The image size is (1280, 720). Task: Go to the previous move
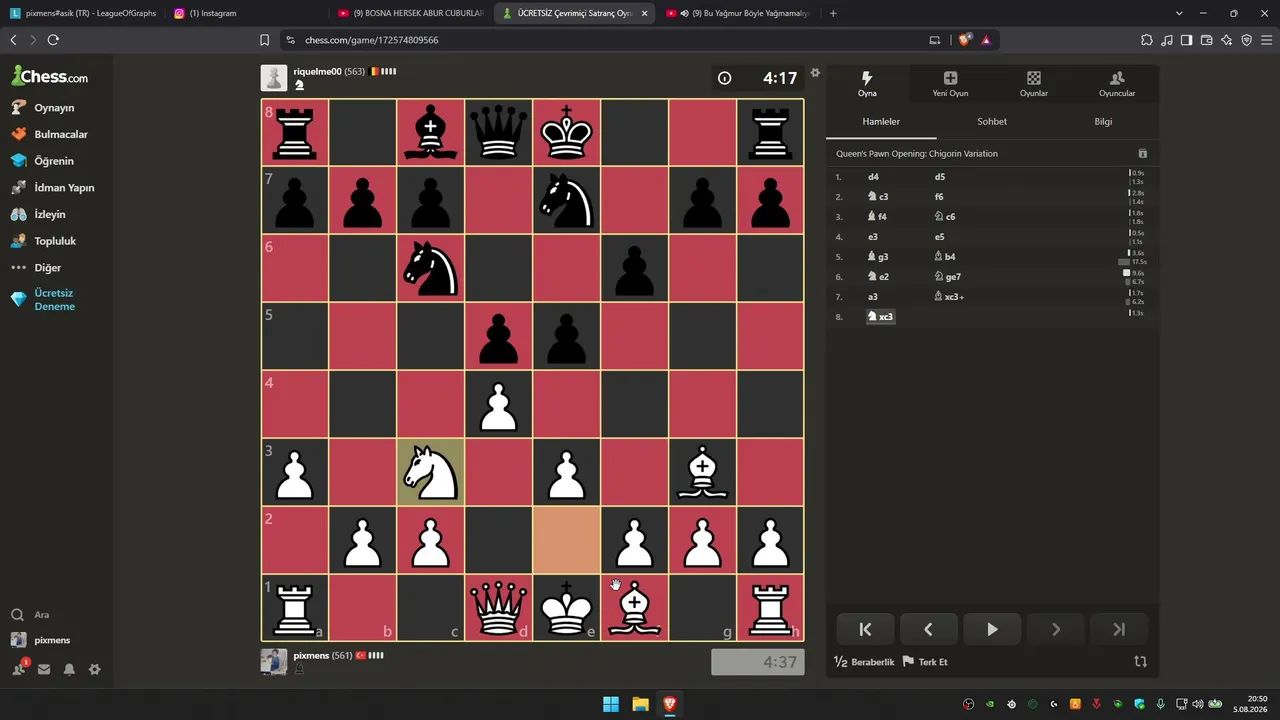[x=928, y=629]
